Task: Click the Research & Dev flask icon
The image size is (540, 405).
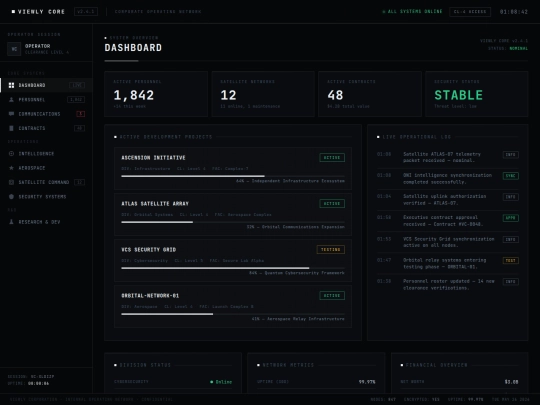Action: click(11, 222)
